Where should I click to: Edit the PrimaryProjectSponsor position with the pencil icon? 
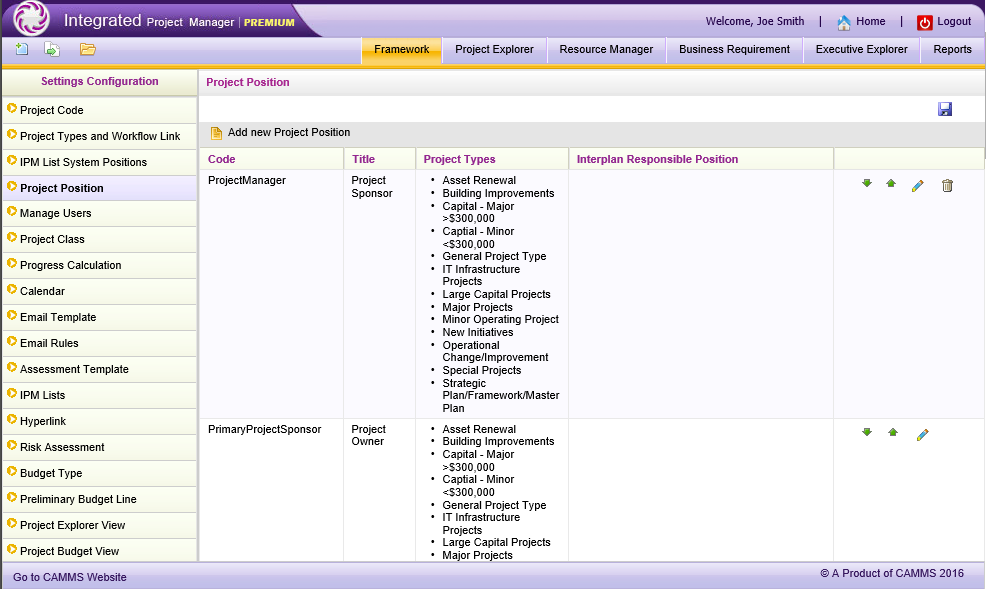coord(922,434)
